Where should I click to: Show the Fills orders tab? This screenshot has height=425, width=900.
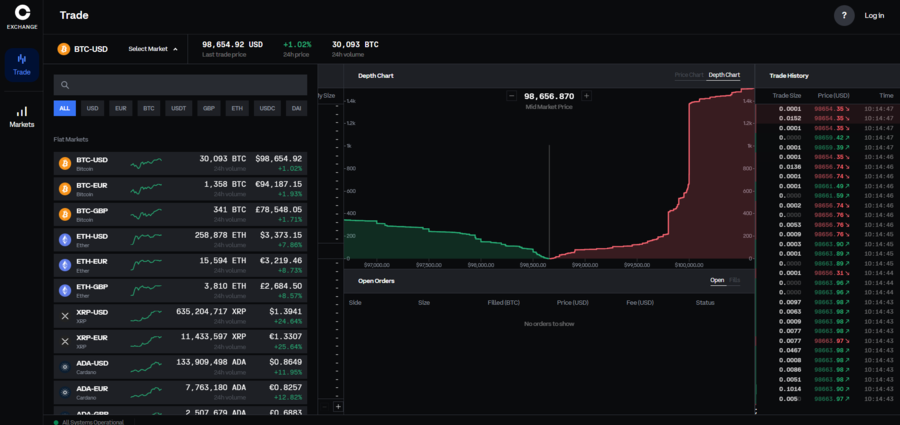pos(734,280)
